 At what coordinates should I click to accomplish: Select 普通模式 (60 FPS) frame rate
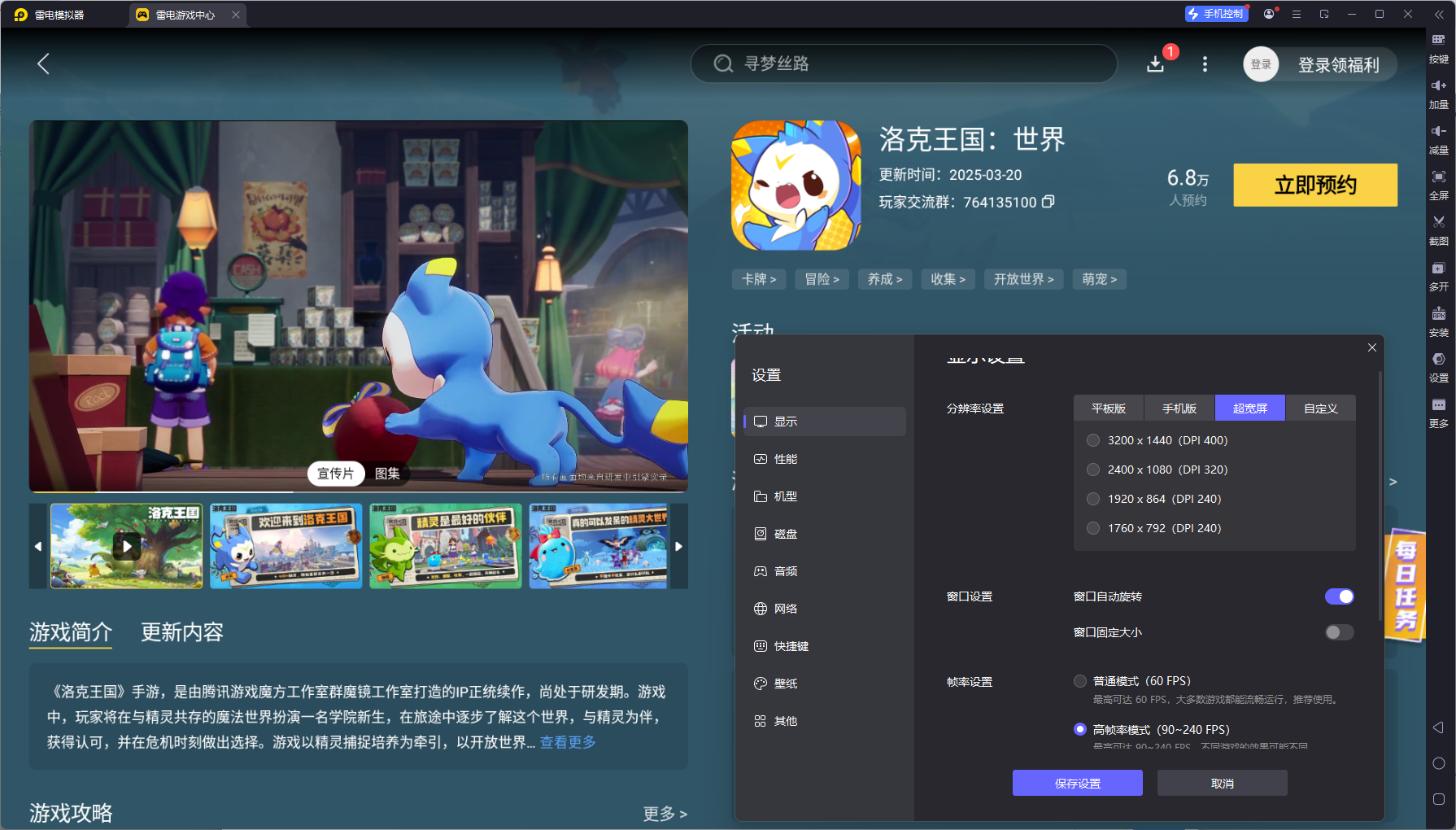(1080, 681)
